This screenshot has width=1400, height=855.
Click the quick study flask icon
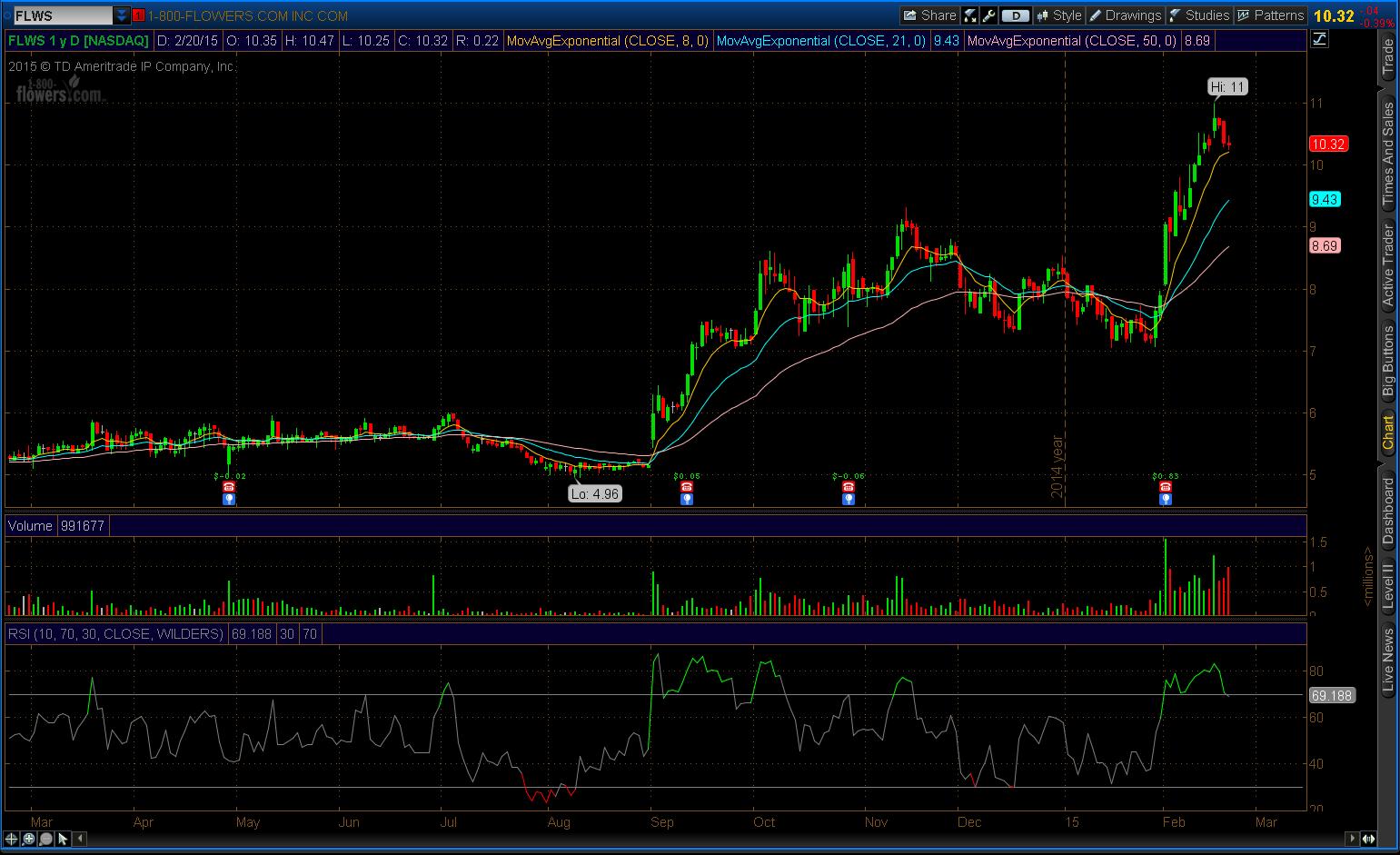pyautogui.click(x=970, y=15)
